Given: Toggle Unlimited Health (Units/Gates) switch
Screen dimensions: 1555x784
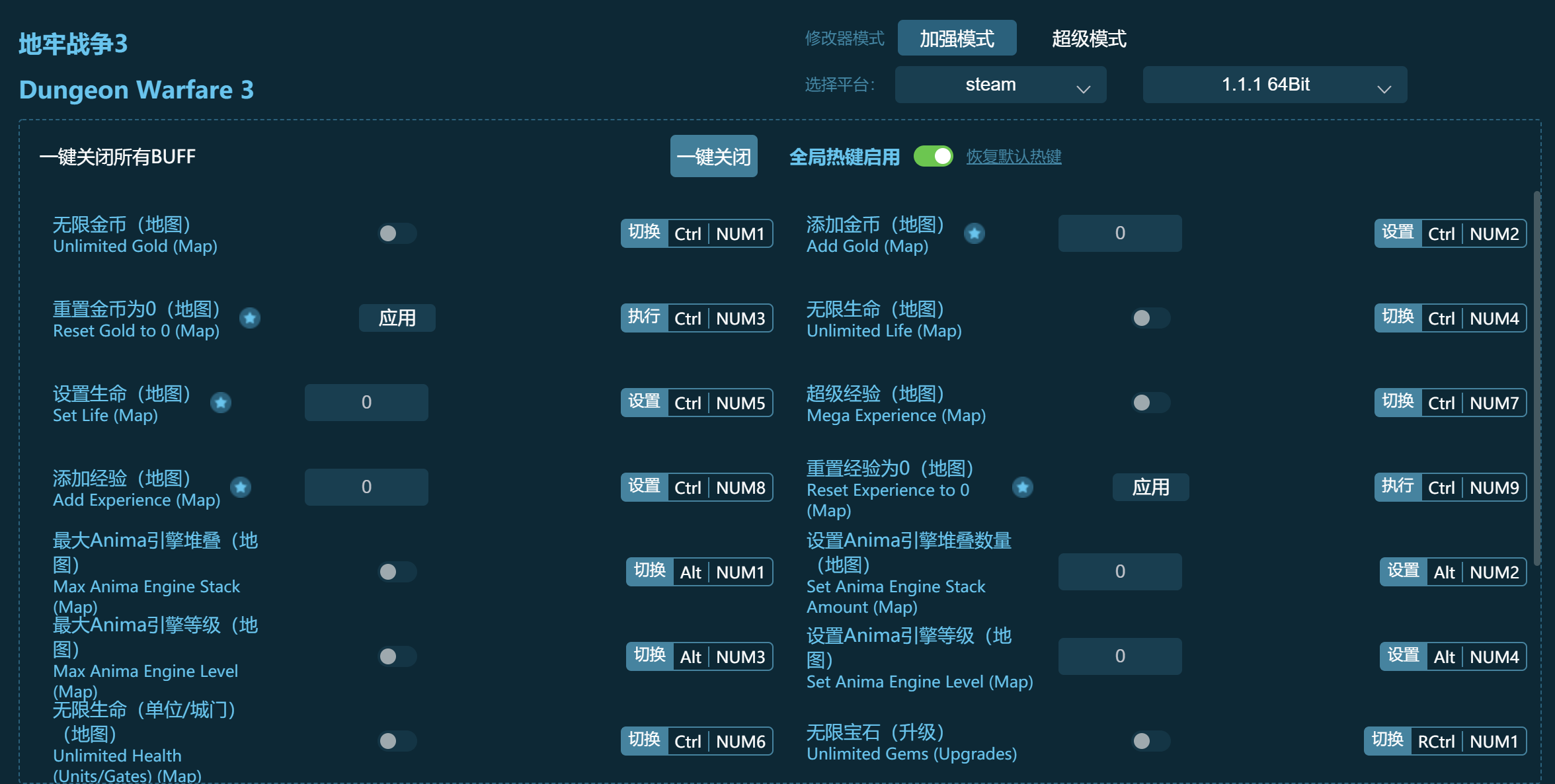Looking at the screenshot, I should point(397,741).
